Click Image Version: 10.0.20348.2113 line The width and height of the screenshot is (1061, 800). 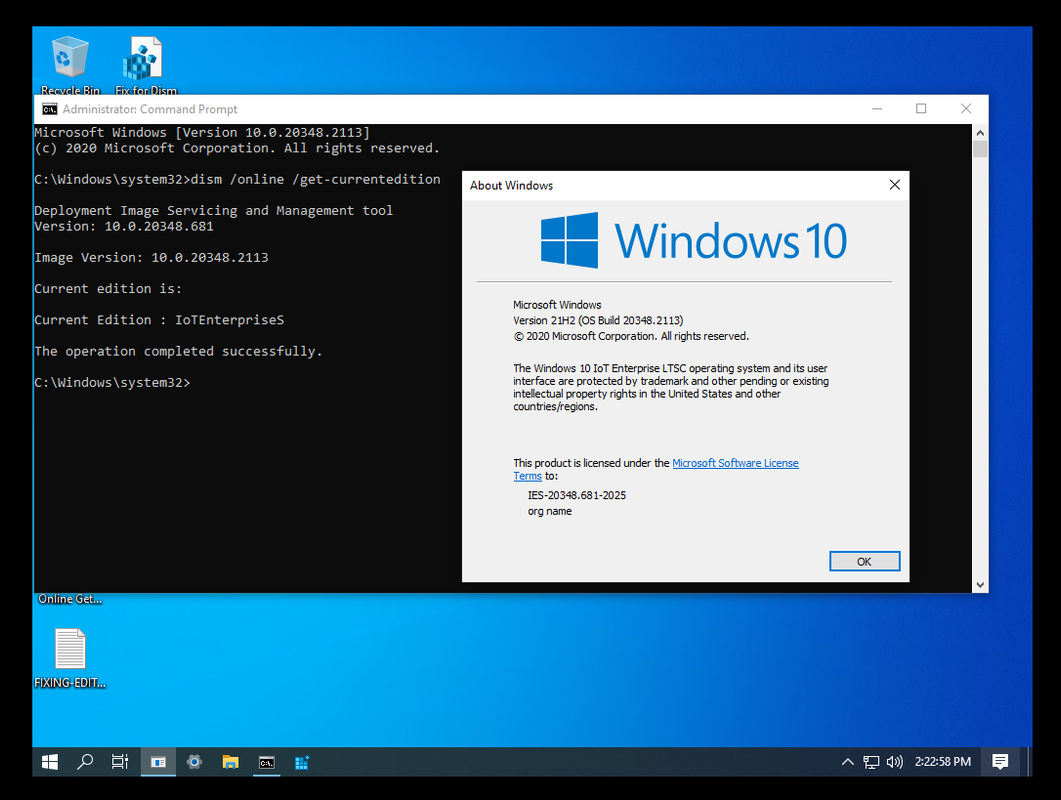click(x=152, y=257)
